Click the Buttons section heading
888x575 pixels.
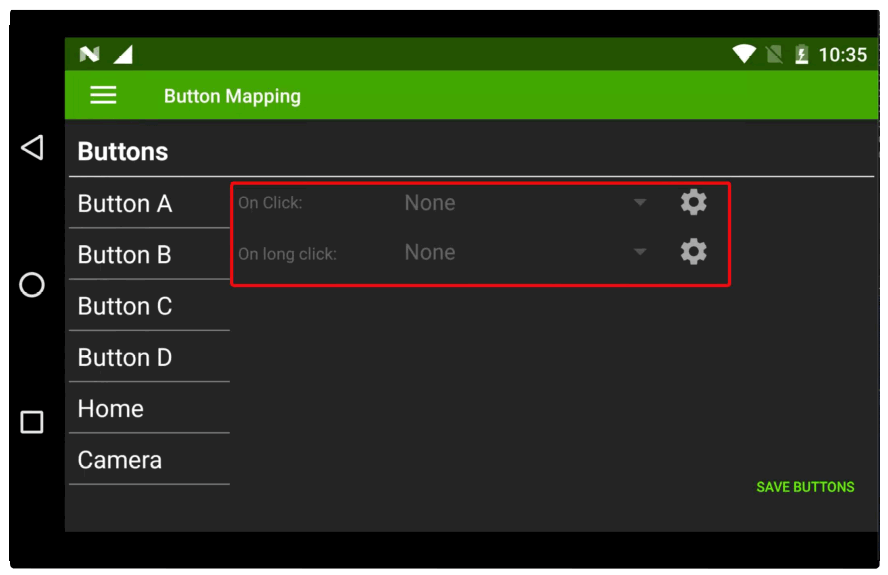tap(123, 151)
